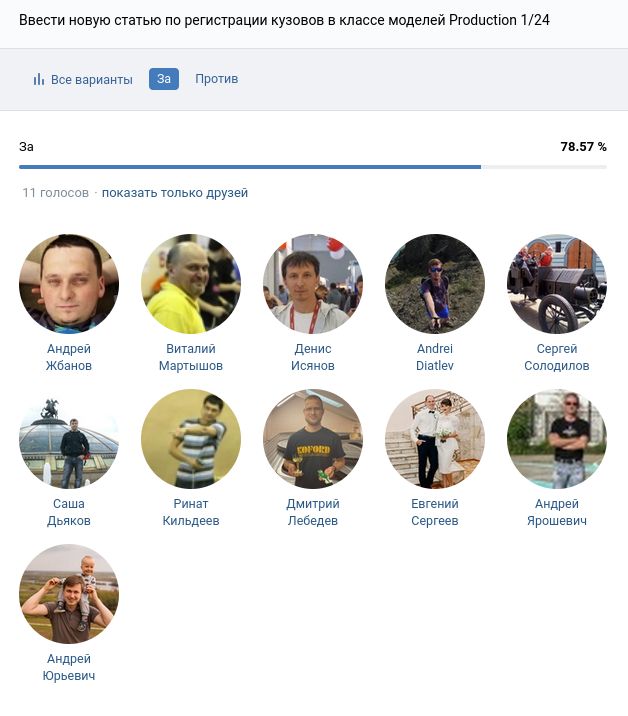Click показать только друзей link

click(175, 193)
